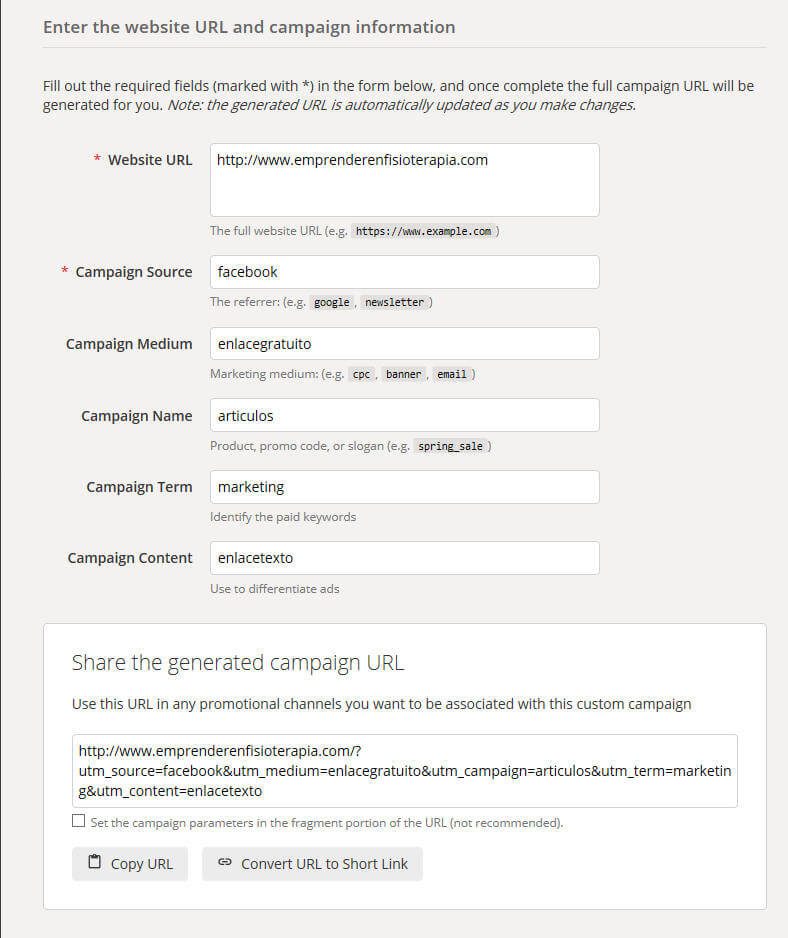The height and width of the screenshot is (938, 788).
Task: Click the clipboard icon on Copy URL
Action: (95, 863)
